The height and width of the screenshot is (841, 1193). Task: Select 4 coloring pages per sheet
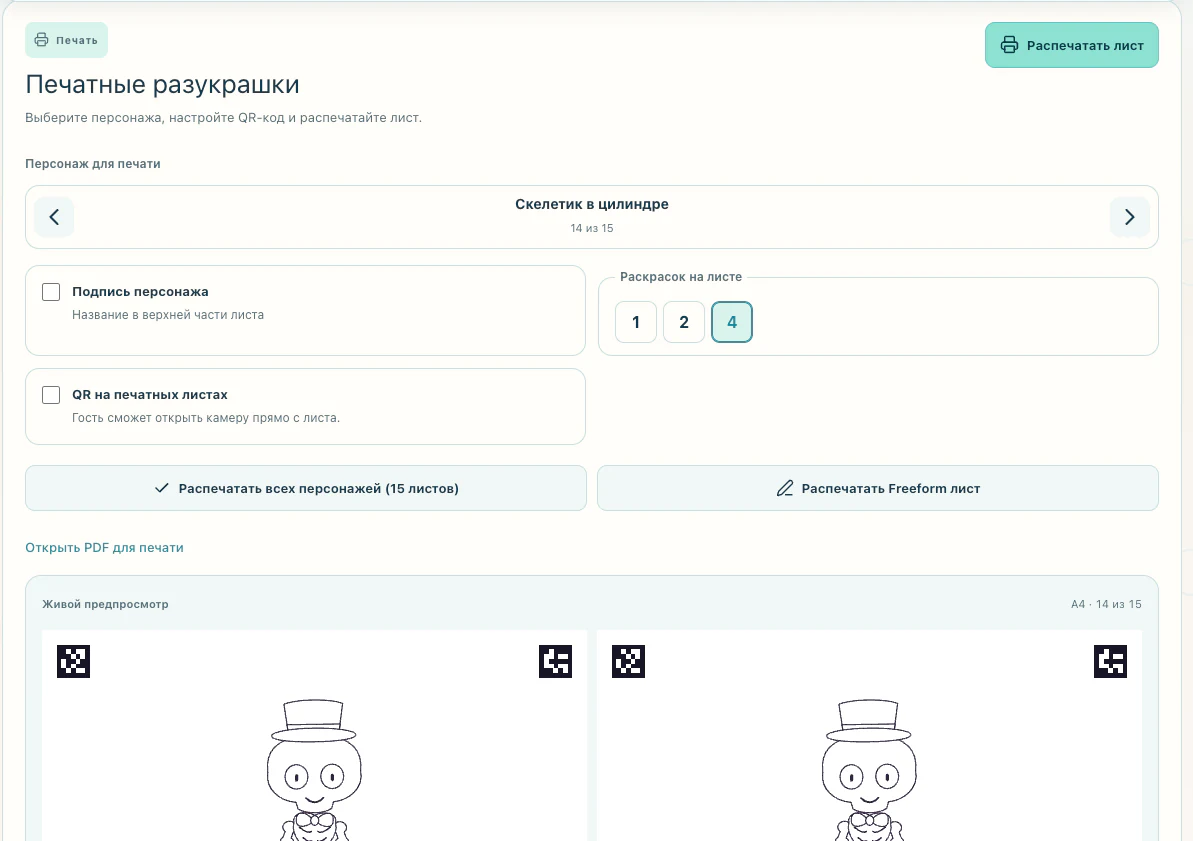tap(732, 322)
